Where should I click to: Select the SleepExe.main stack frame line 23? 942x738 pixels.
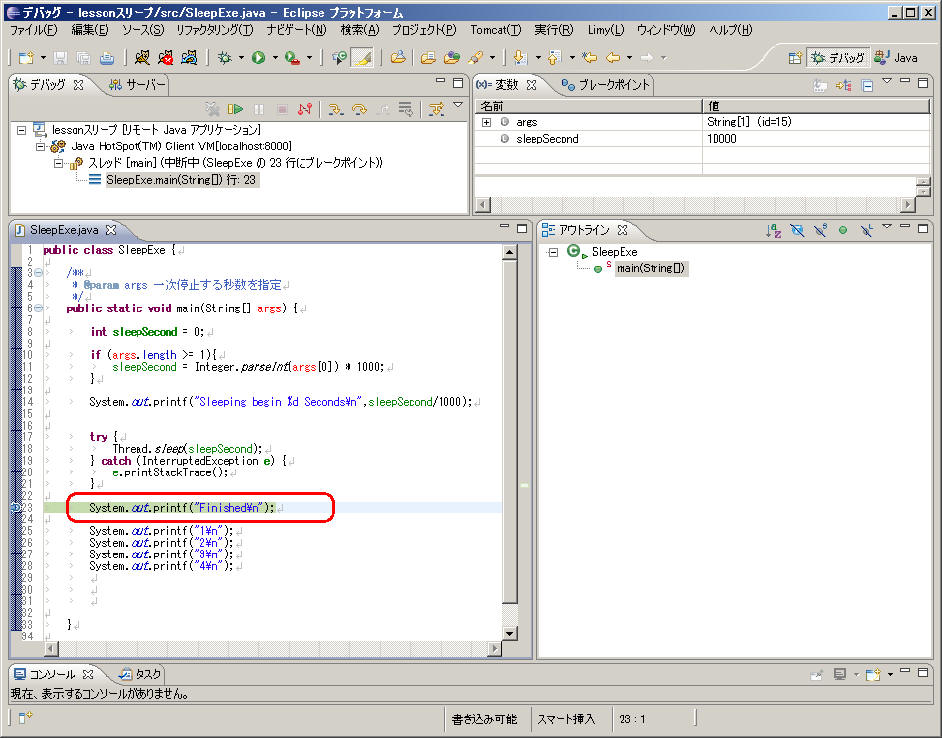pyautogui.click(x=180, y=179)
